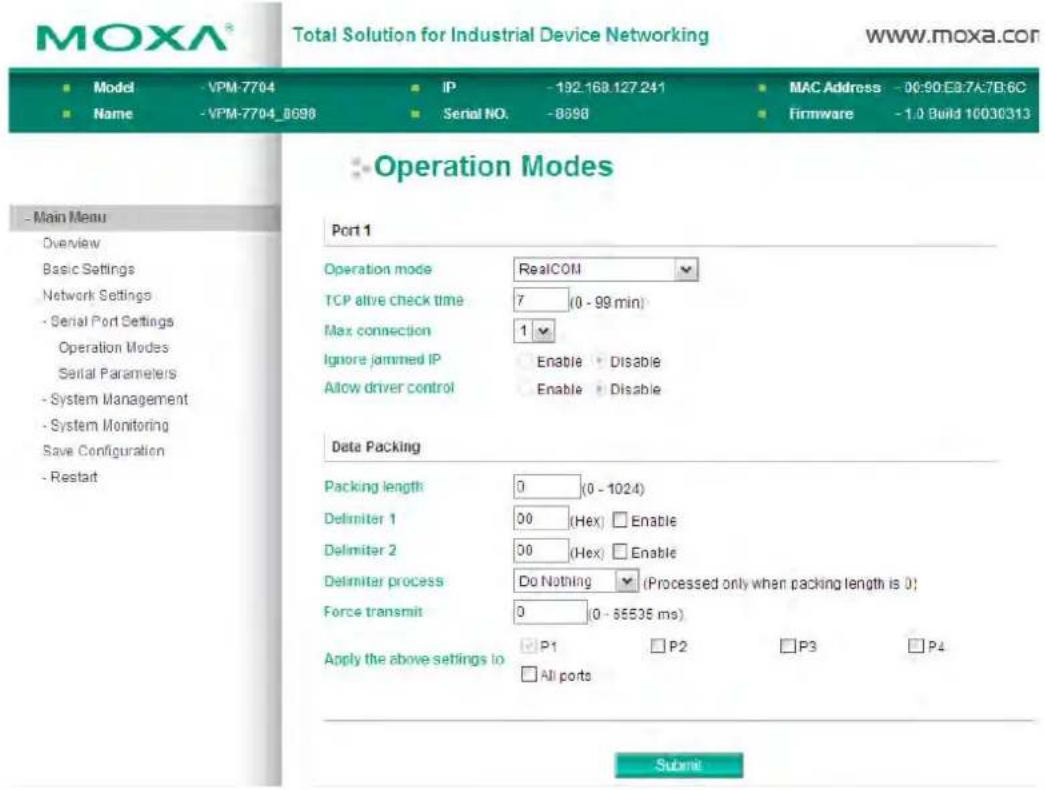The height and width of the screenshot is (790, 1045).
Task: Click the Delimiter 2 hex field
Action: pyautogui.click(x=540, y=551)
